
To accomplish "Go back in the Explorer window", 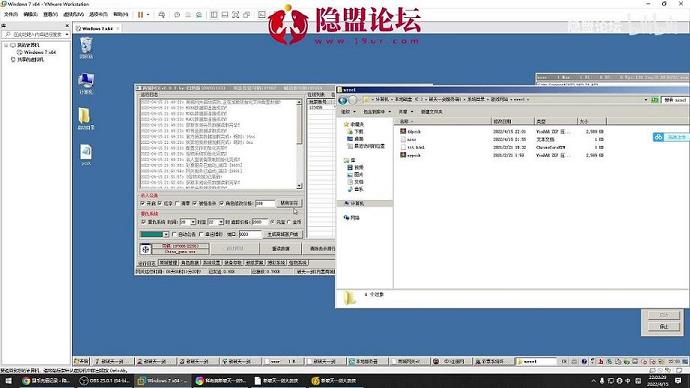I will pyautogui.click(x=343, y=100).
